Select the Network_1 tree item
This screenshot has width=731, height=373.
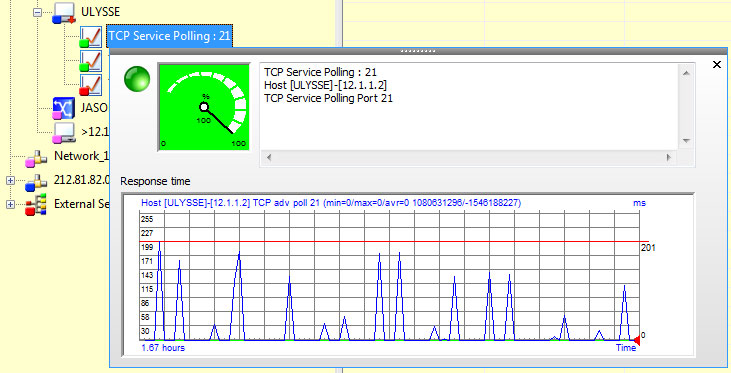[81, 156]
